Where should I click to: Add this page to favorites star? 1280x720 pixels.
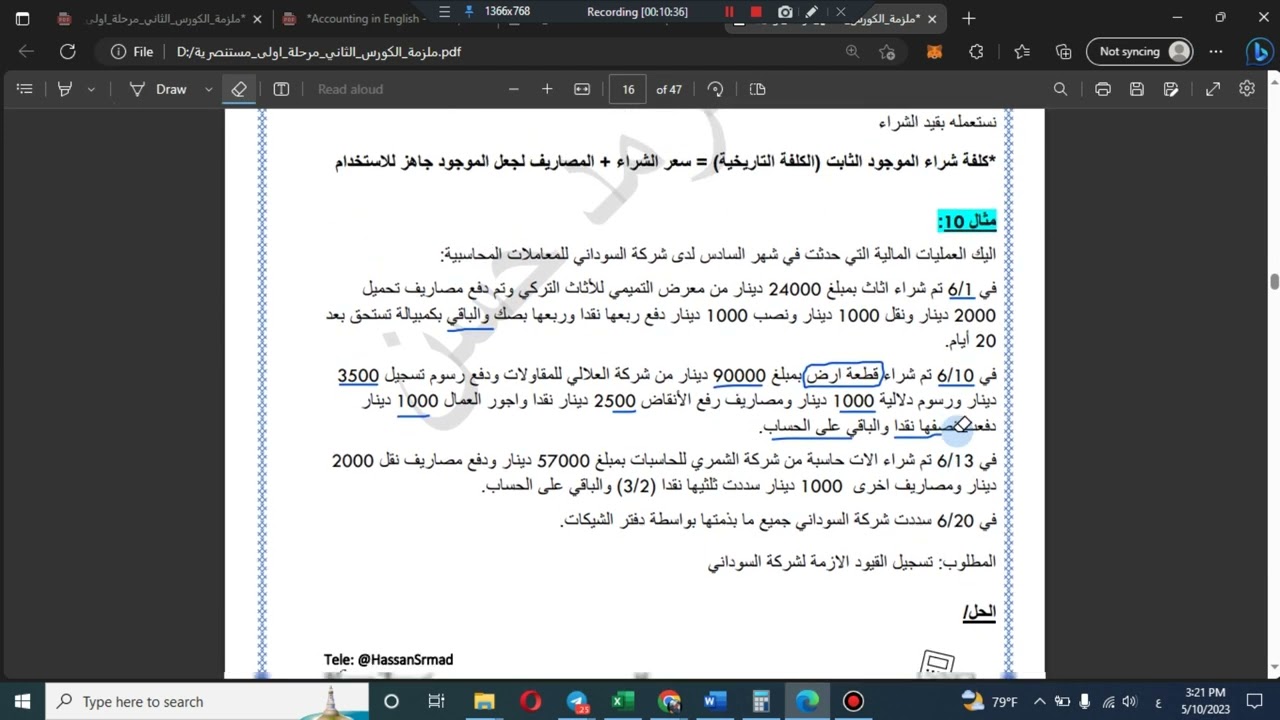click(x=887, y=52)
